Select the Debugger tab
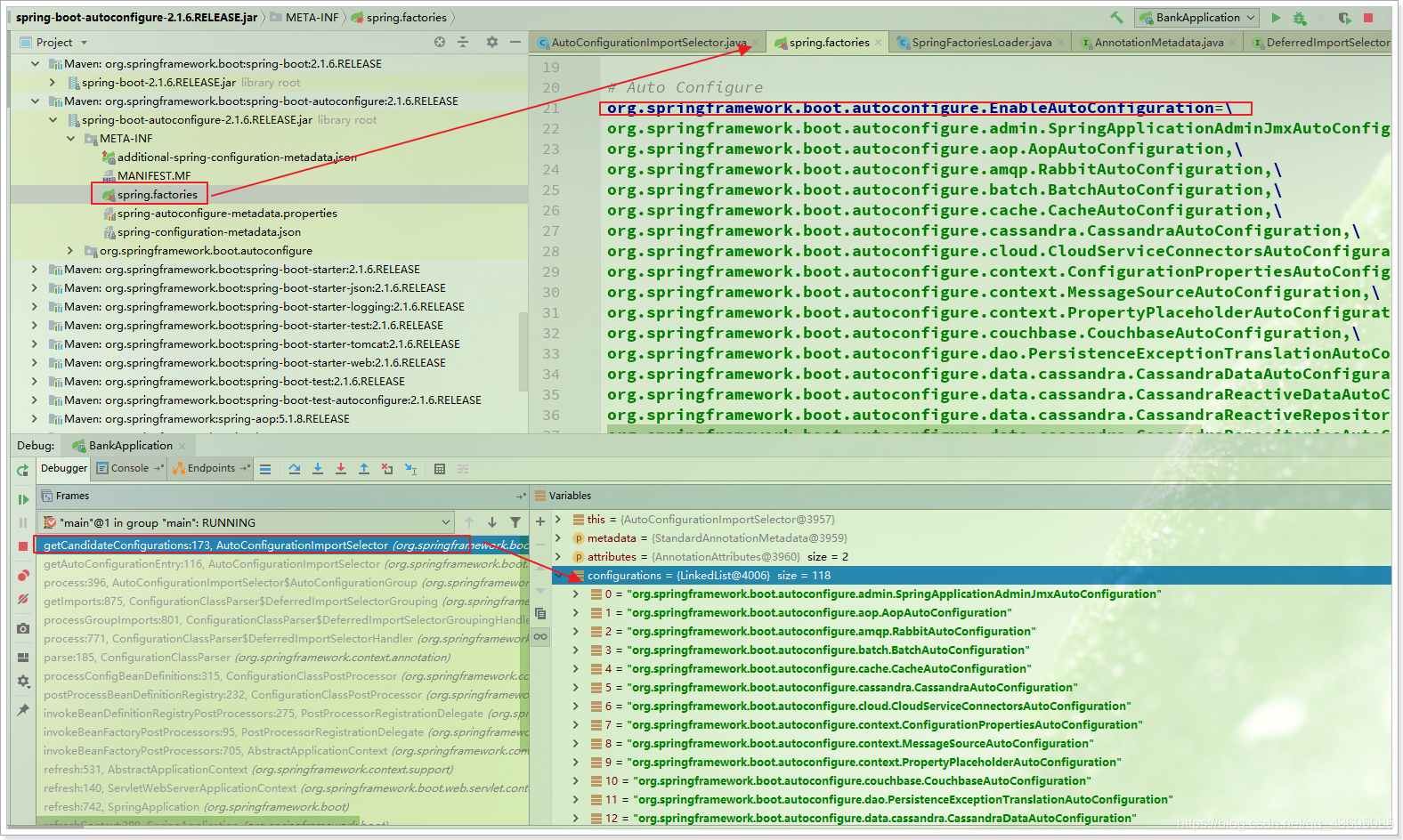The height and width of the screenshot is (840, 1403). point(64,468)
